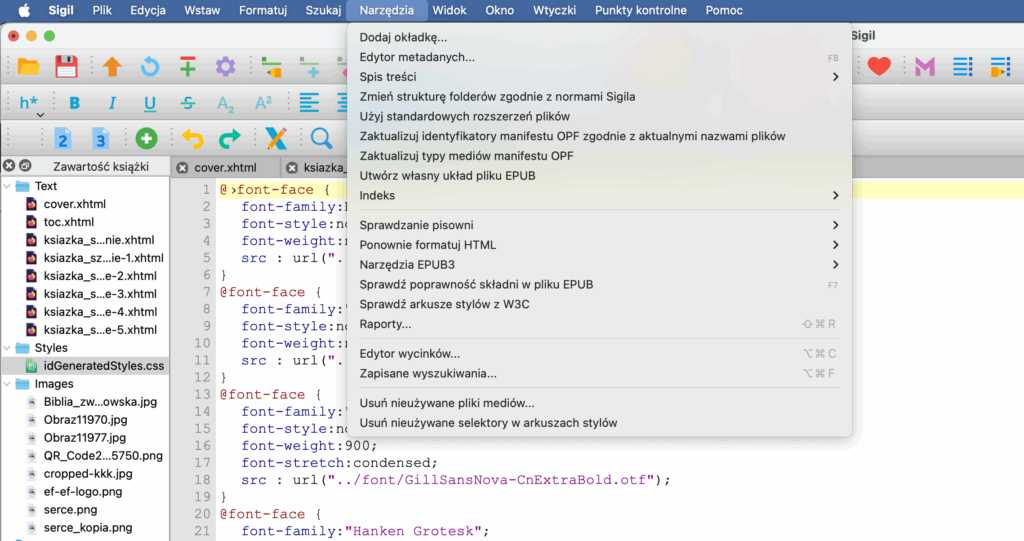1024x541 pixels.
Task: Click the red floppy disk Save icon
Action: coord(66,67)
